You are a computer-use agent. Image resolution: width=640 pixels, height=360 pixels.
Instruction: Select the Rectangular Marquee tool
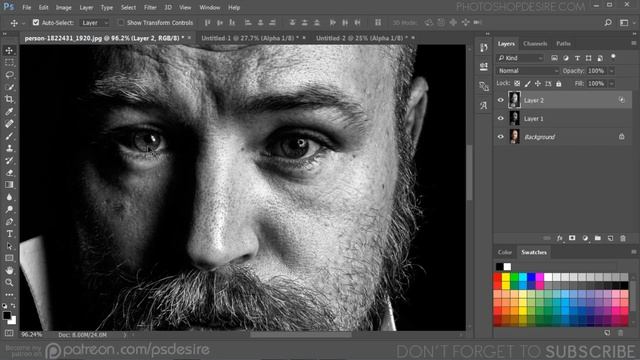[x=9, y=62]
